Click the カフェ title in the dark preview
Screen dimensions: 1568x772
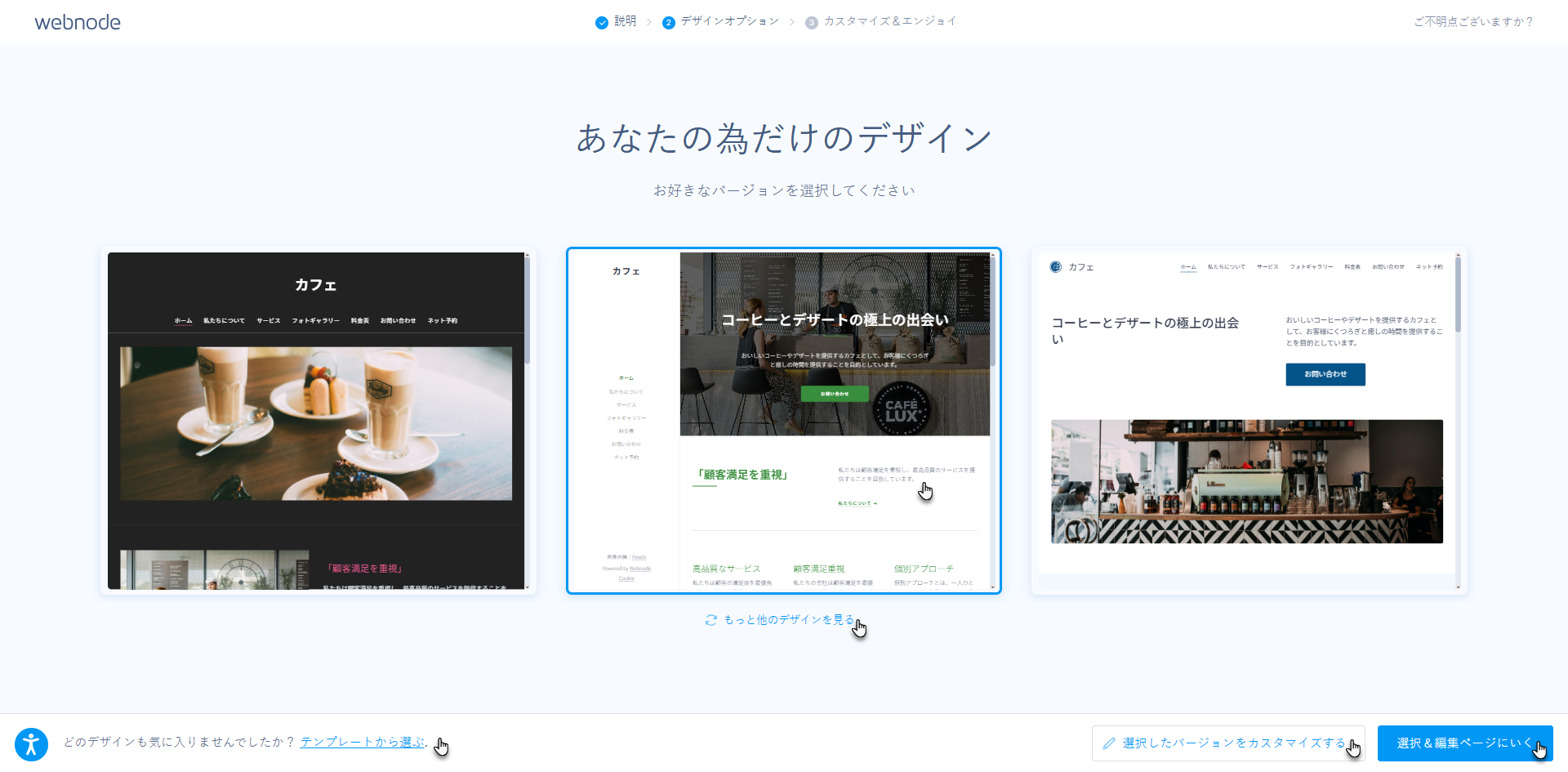(x=316, y=285)
